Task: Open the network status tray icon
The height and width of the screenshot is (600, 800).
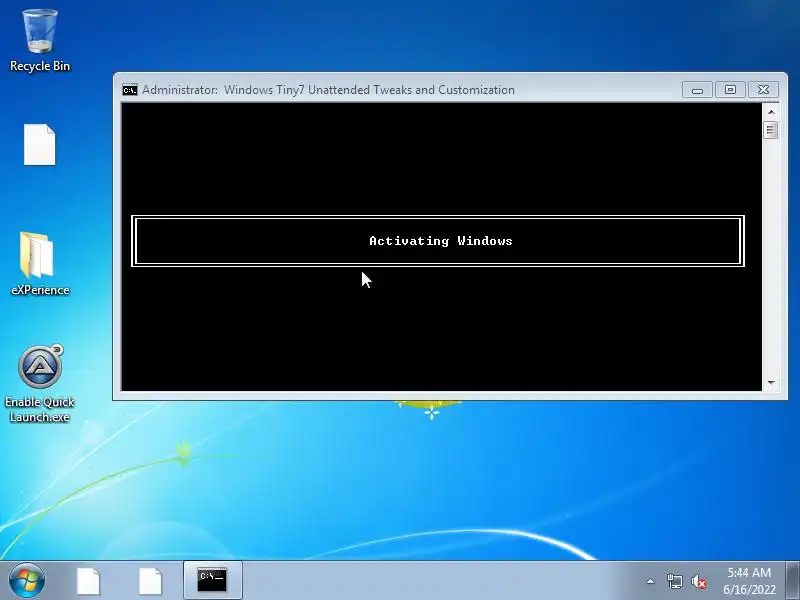Action: [674, 581]
